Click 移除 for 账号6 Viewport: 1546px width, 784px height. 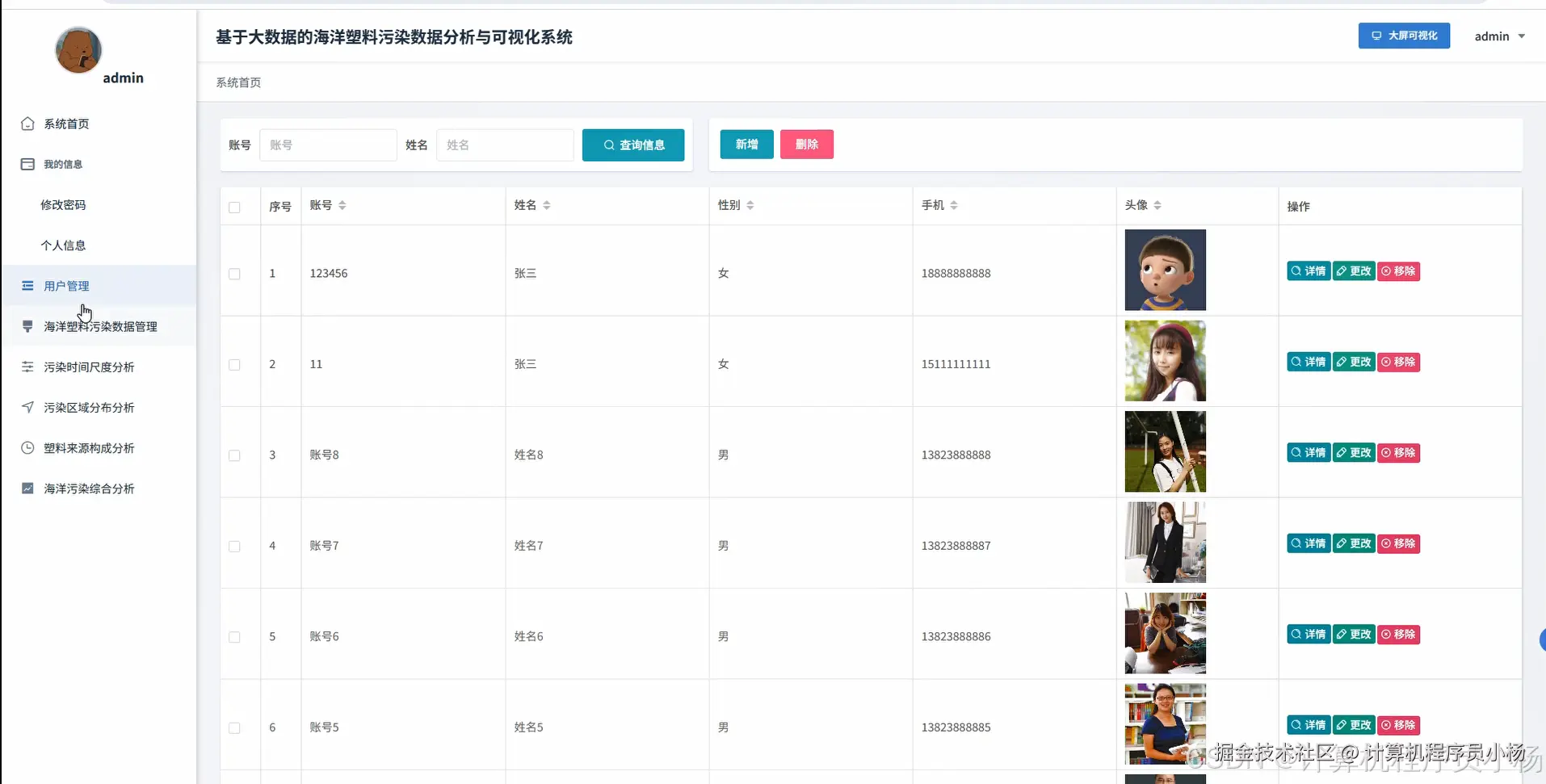tap(1398, 635)
